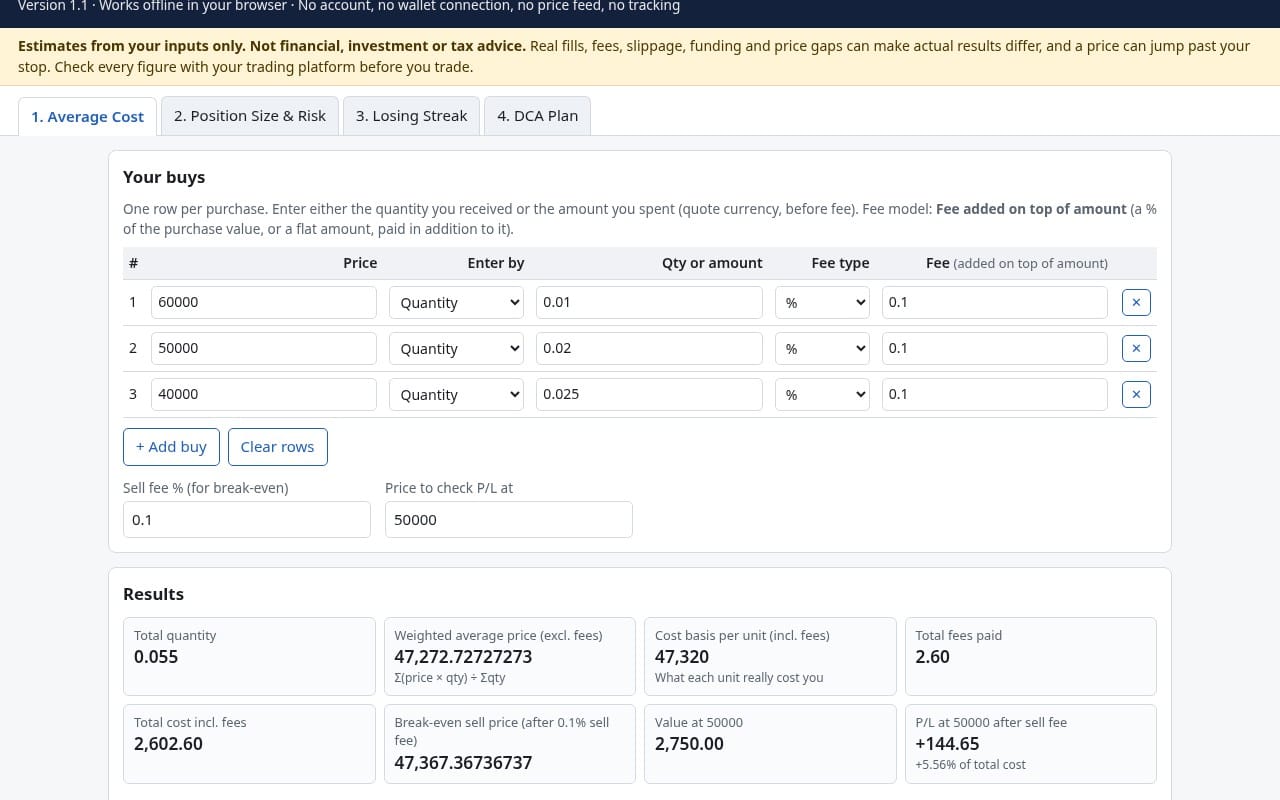Viewport: 1280px width, 800px height.
Task: Click the Clear rows button
Action: pos(277,446)
